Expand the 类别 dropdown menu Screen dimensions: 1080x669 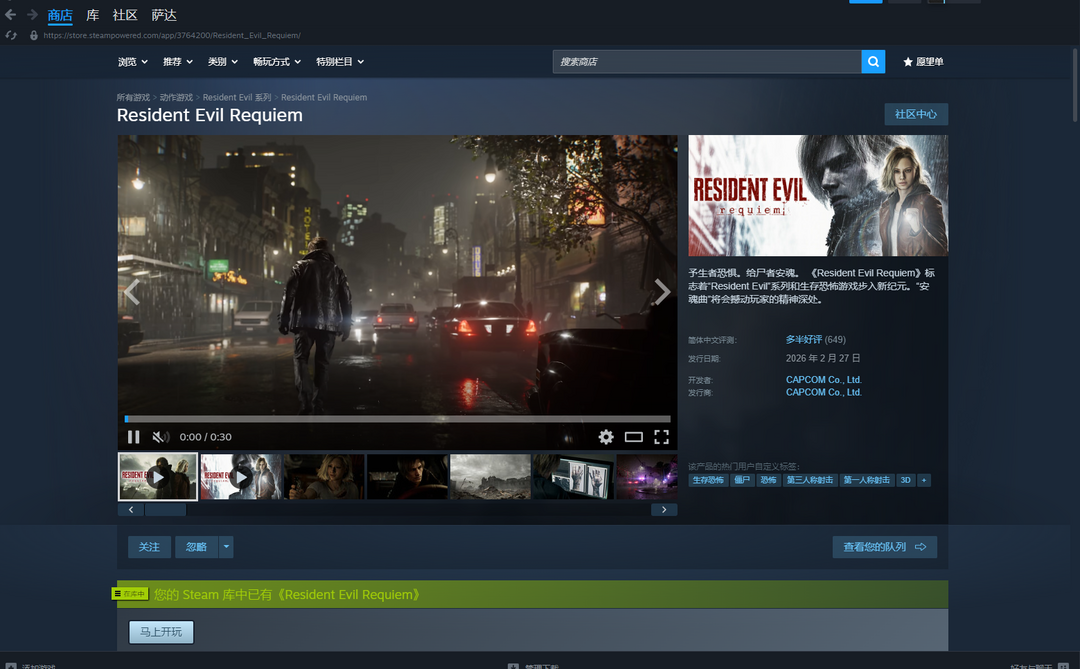click(x=222, y=62)
